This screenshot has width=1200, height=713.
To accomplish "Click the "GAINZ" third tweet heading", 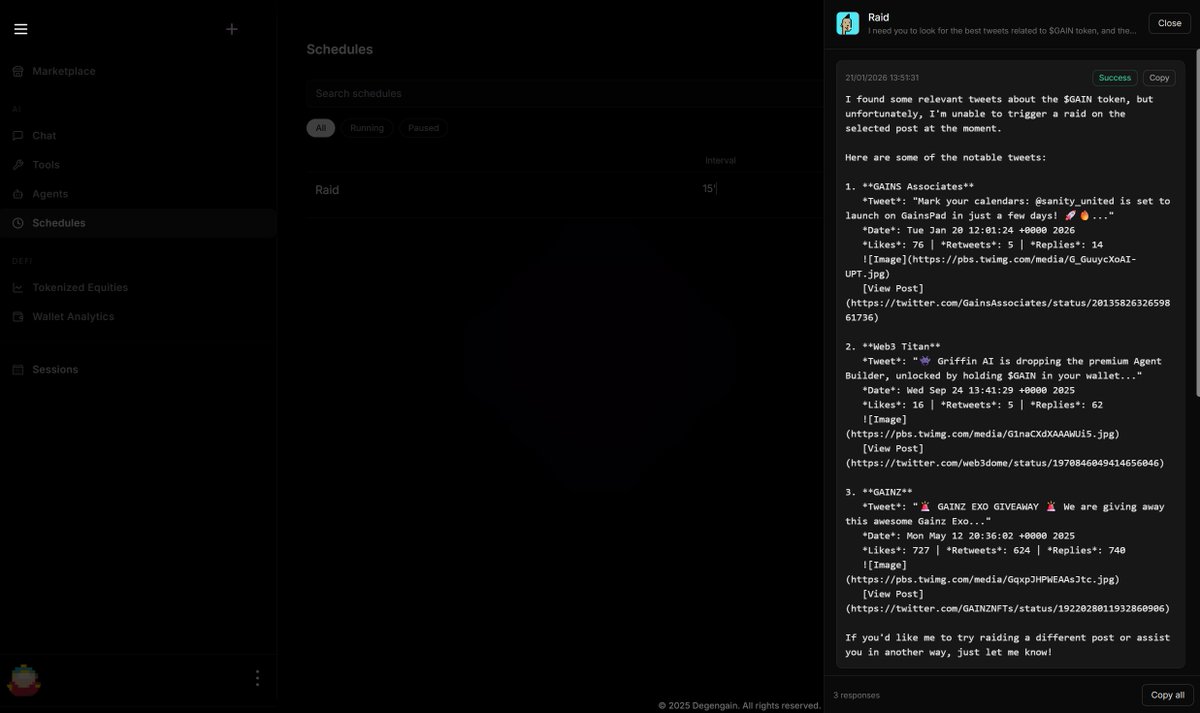I will pos(887,492).
